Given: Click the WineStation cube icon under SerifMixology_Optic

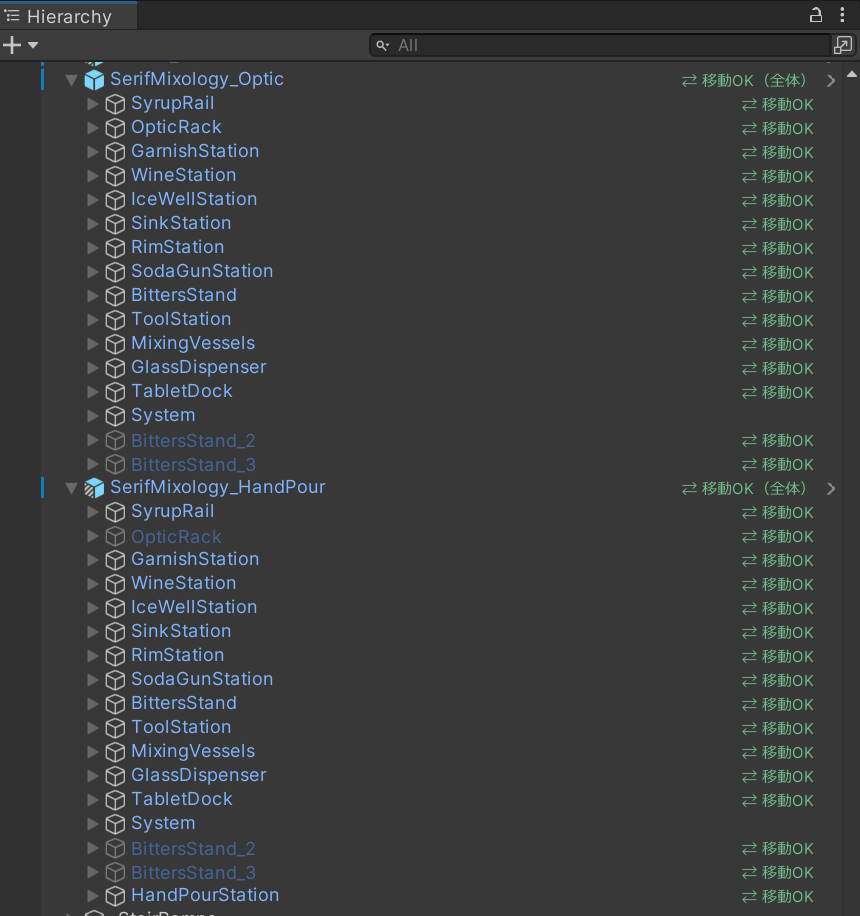Looking at the screenshot, I should [115, 176].
